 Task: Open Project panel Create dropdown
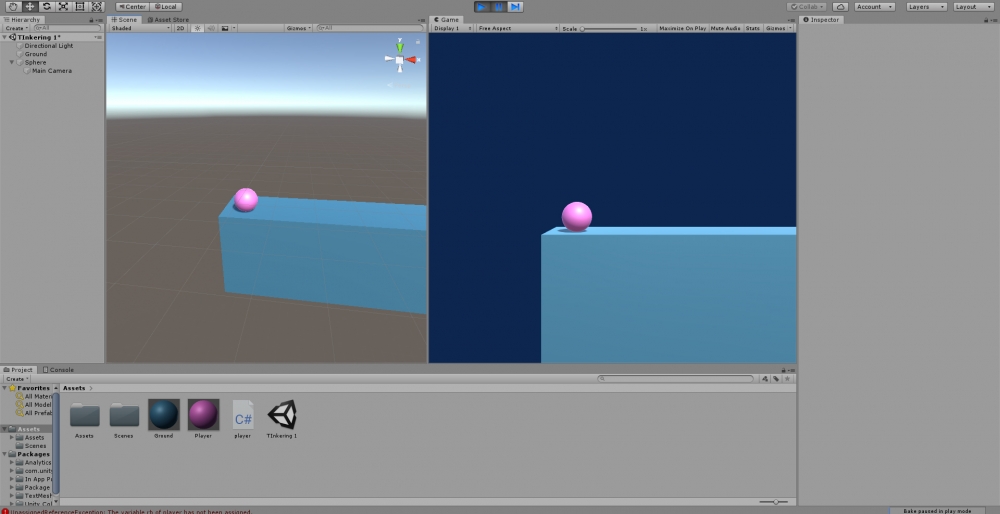pos(17,379)
